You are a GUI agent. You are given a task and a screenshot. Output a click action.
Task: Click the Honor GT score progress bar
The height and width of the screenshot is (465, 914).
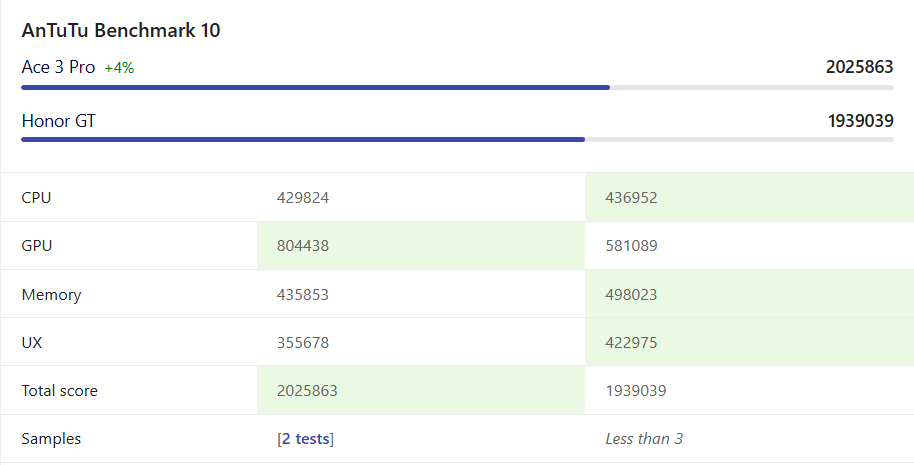[458, 140]
